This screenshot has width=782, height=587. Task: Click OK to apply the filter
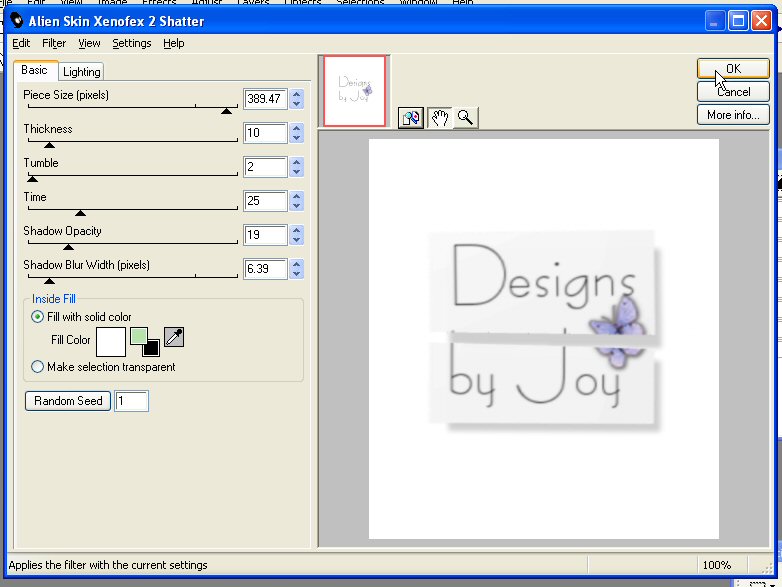733,68
